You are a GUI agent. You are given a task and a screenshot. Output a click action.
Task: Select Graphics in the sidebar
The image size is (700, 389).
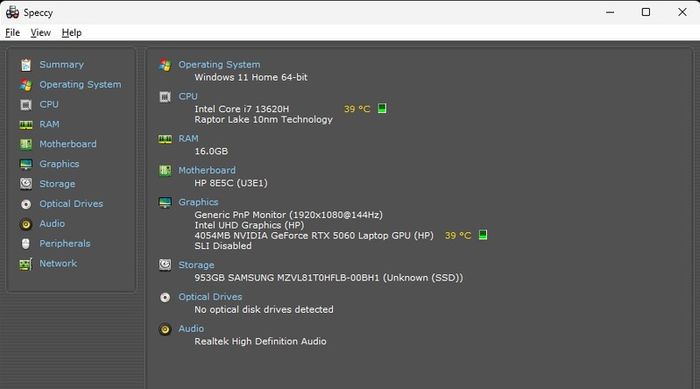pyautogui.click(x=59, y=164)
